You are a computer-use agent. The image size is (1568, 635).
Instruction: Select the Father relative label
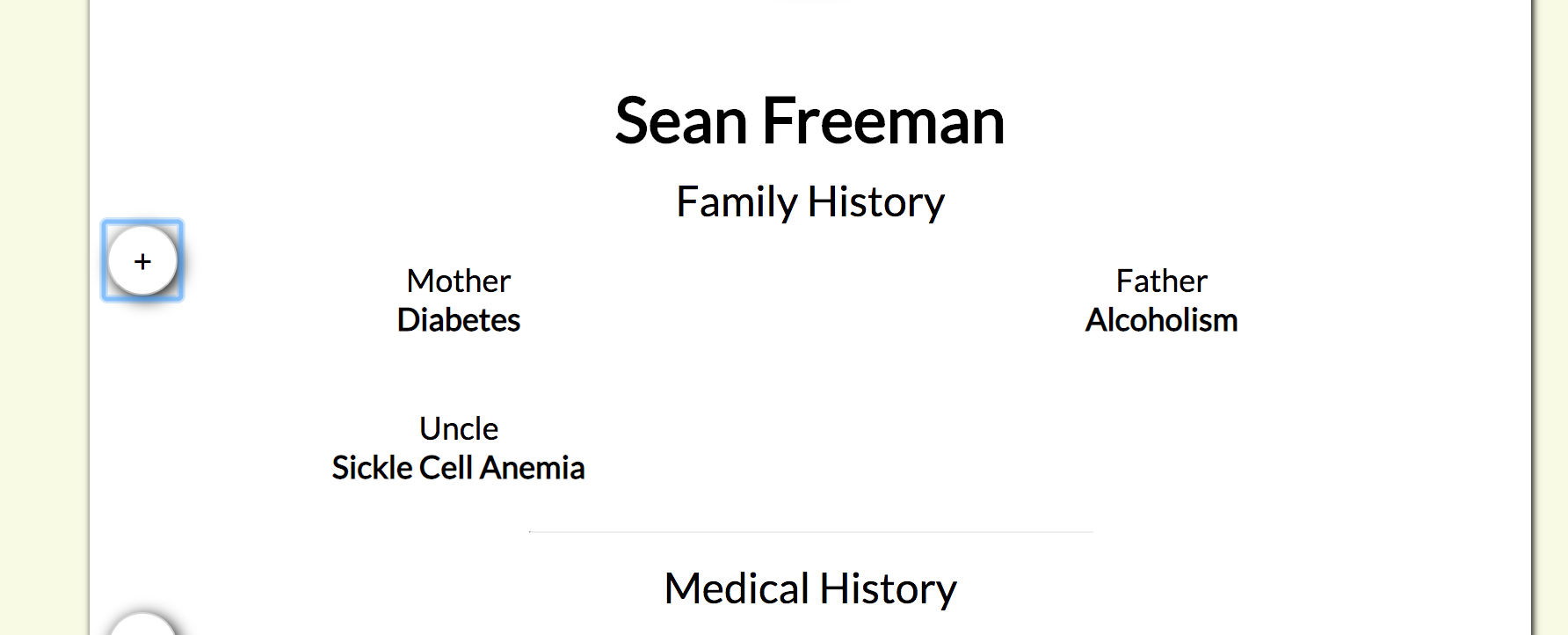click(1161, 281)
